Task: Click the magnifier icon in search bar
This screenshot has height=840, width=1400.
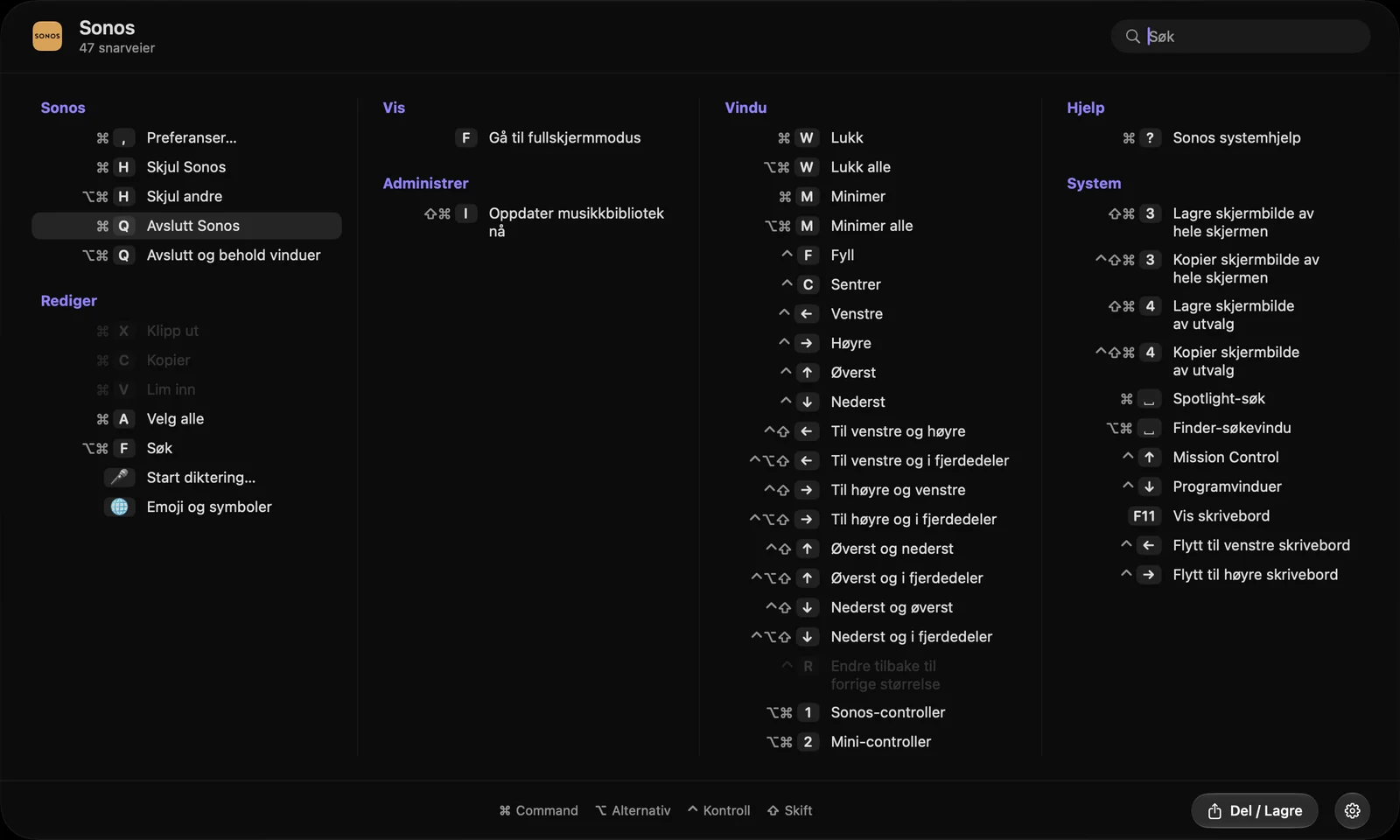Action: point(1132,36)
